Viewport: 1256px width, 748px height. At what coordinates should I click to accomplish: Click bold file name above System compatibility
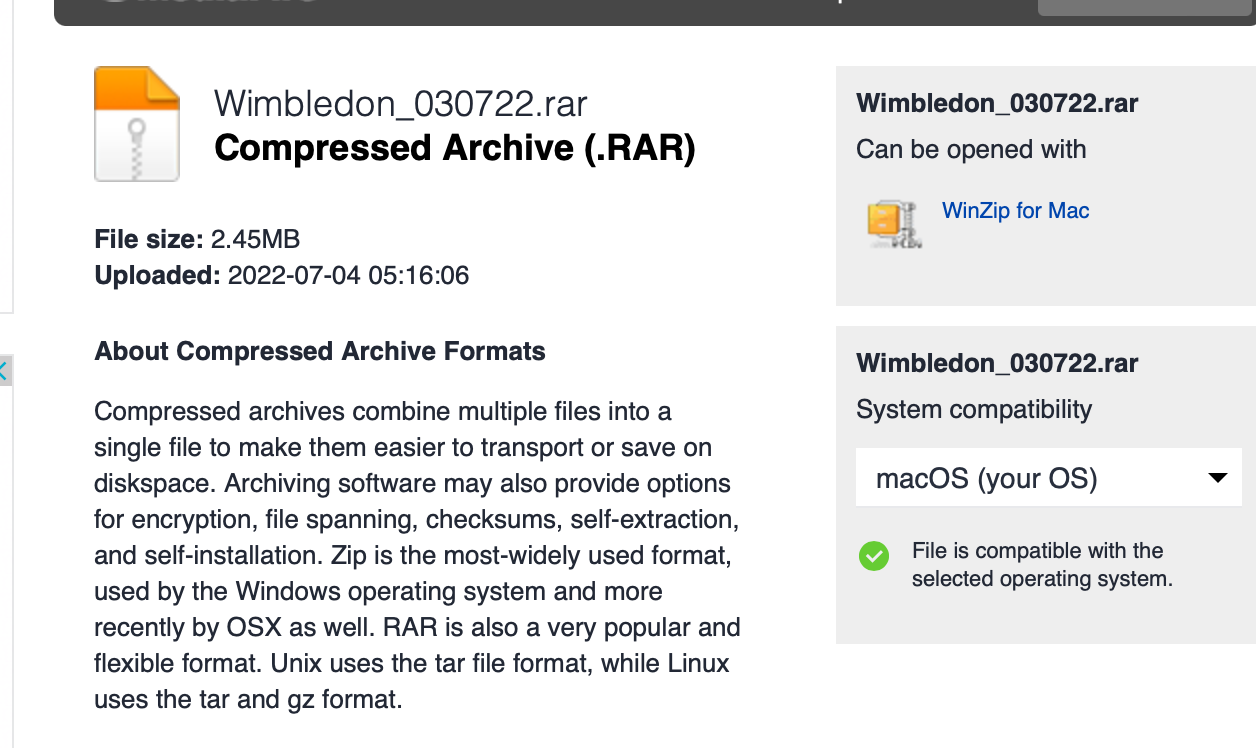point(997,362)
